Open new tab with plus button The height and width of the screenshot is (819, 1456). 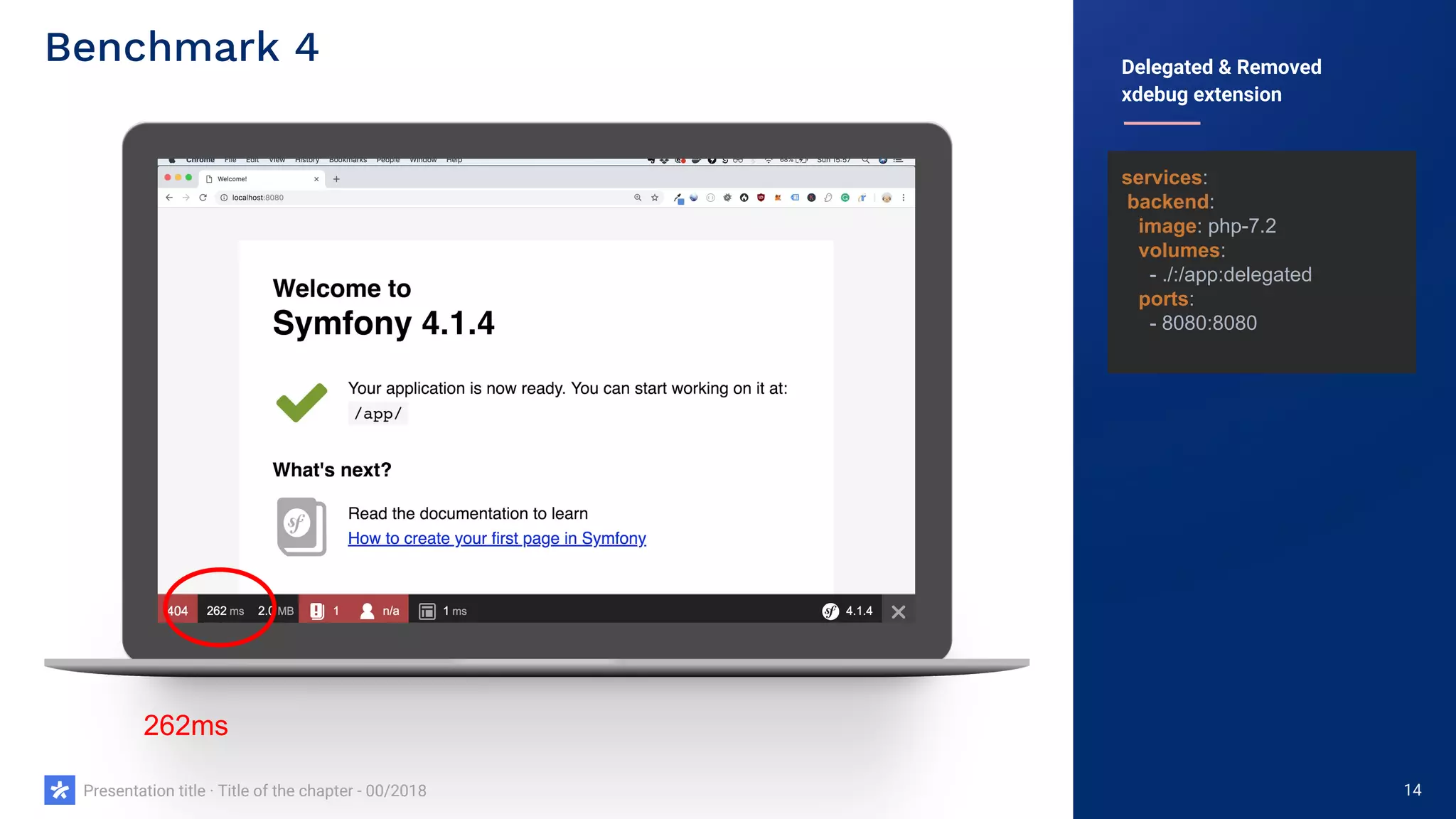pos(336,179)
